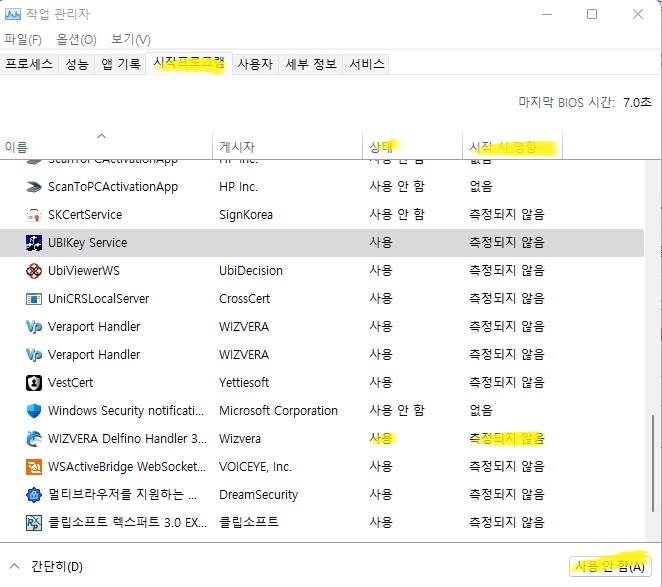This screenshot has height=587, width=662.
Task: Click the UniCRSLocalServer icon
Action: [x=34, y=299]
